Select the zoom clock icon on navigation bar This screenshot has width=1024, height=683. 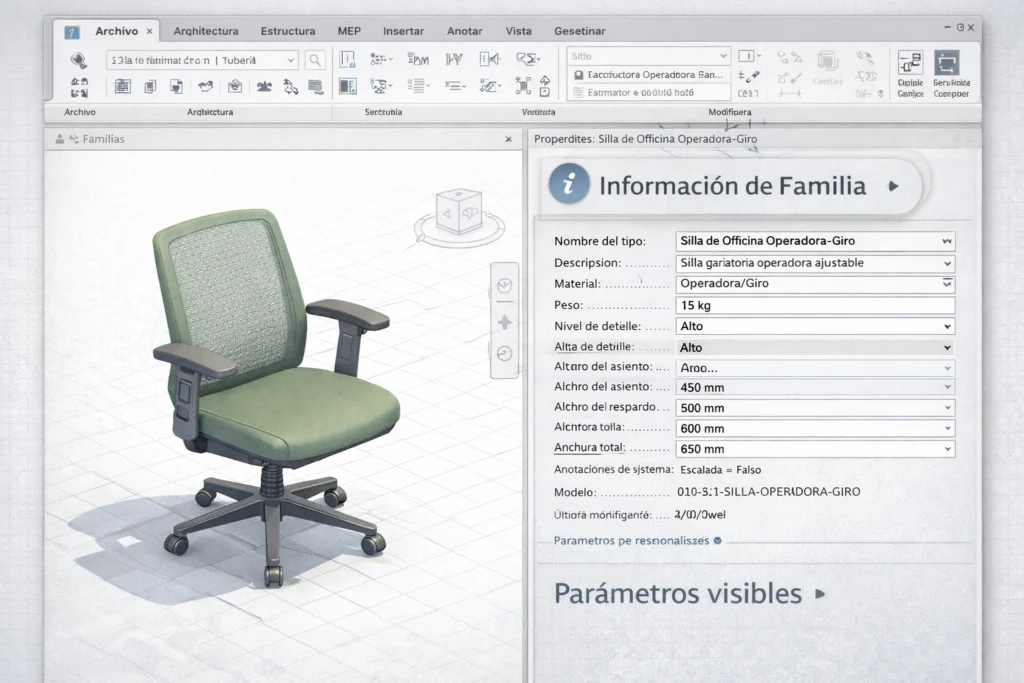tap(505, 286)
